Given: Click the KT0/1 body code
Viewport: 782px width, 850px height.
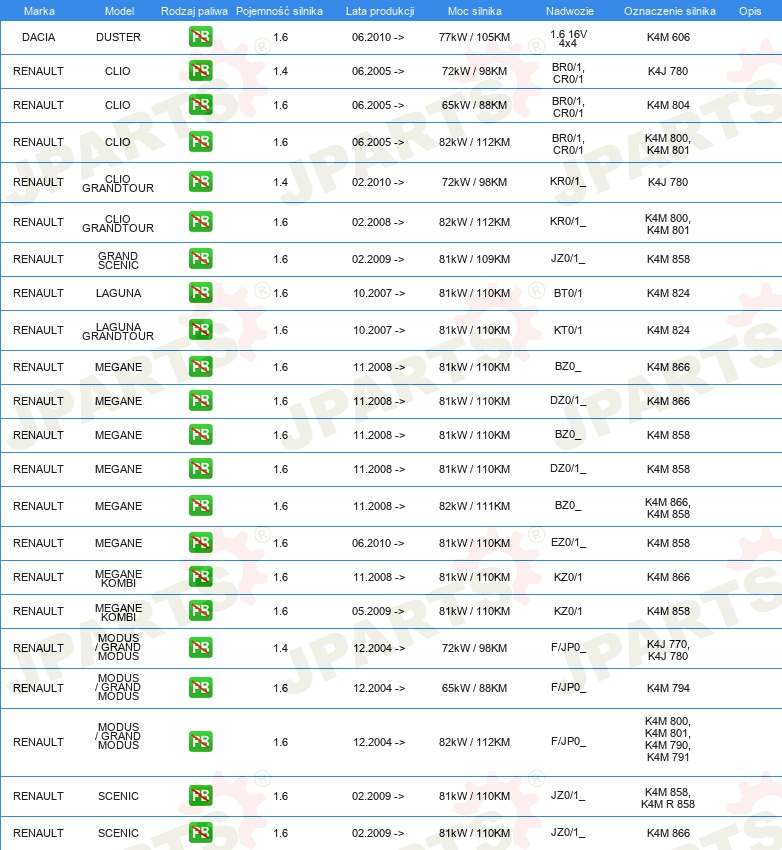Looking at the screenshot, I should (568, 330).
